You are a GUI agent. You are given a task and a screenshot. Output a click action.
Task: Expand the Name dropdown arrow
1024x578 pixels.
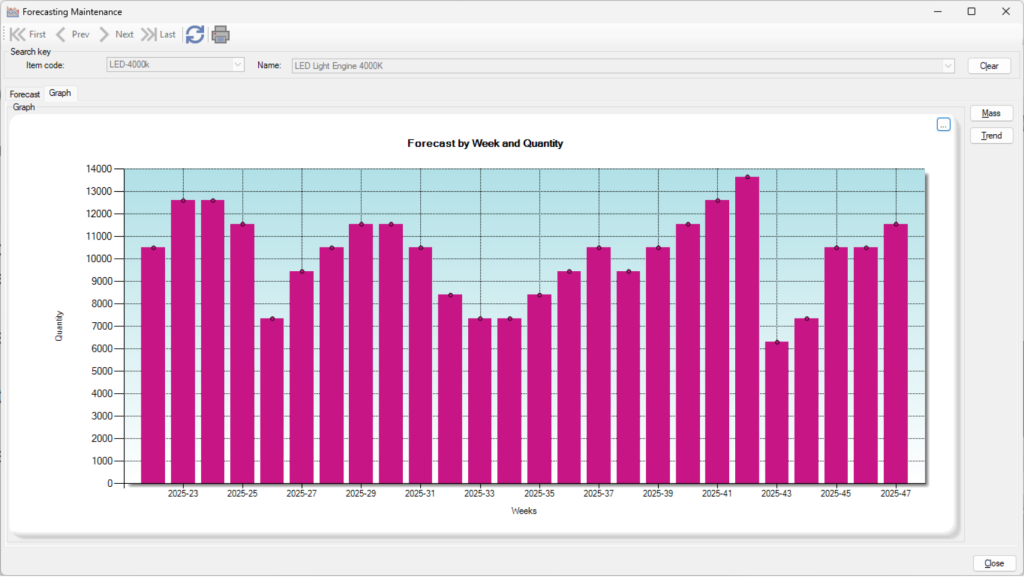pos(948,65)
